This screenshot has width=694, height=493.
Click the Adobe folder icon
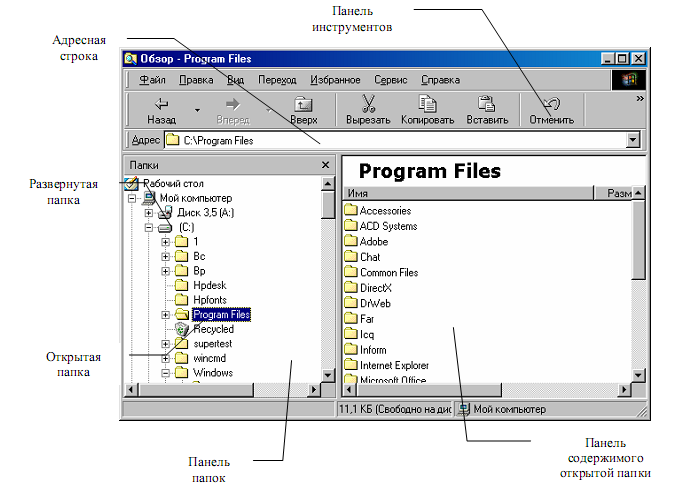tap(351, 240)
